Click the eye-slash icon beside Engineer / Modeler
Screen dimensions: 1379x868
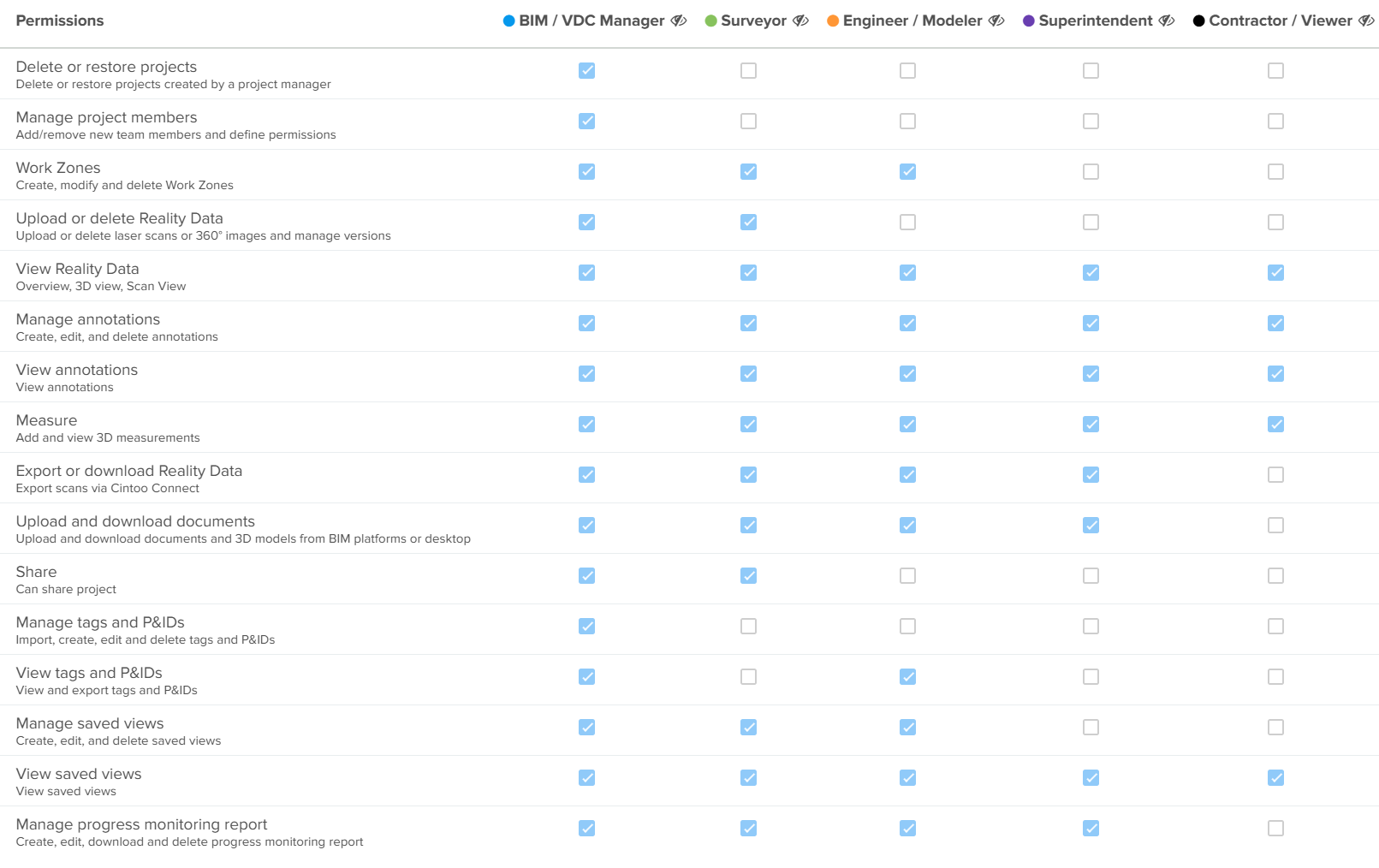point(996,21)
